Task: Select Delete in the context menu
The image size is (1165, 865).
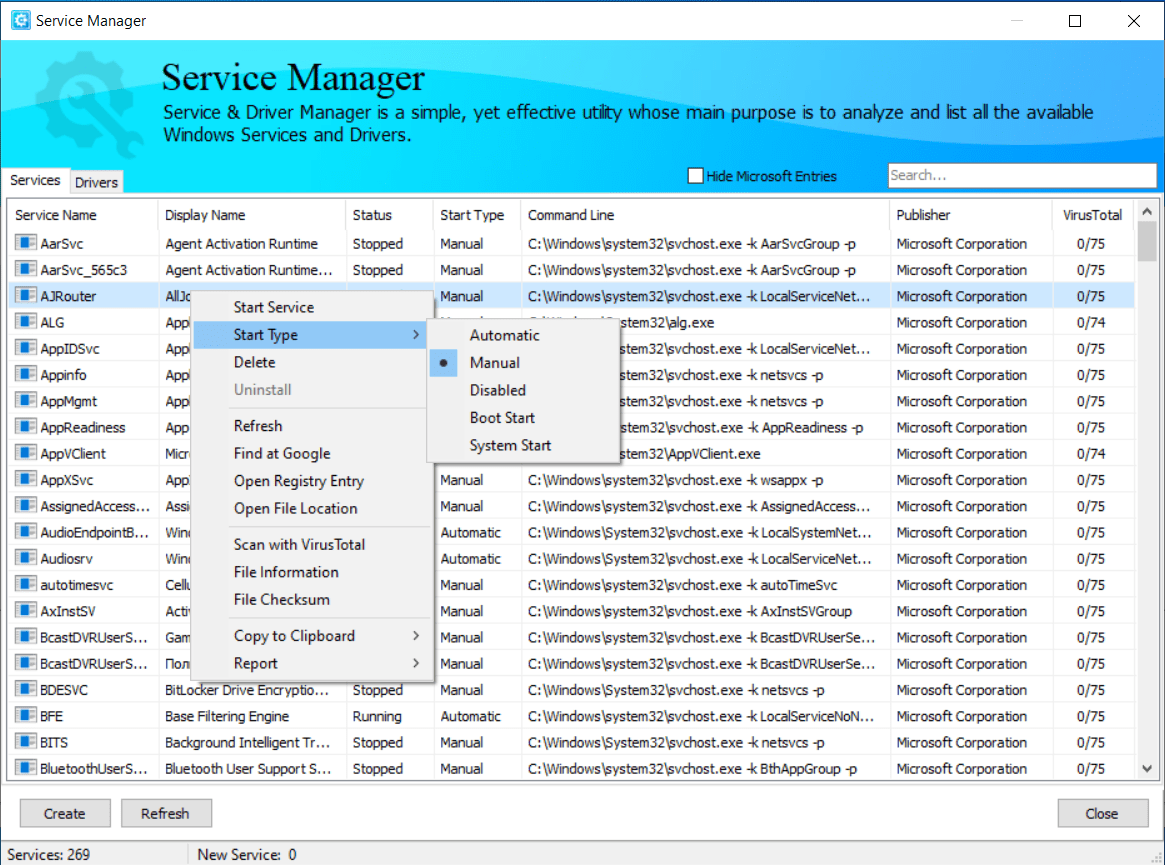Action: point(311,363)
